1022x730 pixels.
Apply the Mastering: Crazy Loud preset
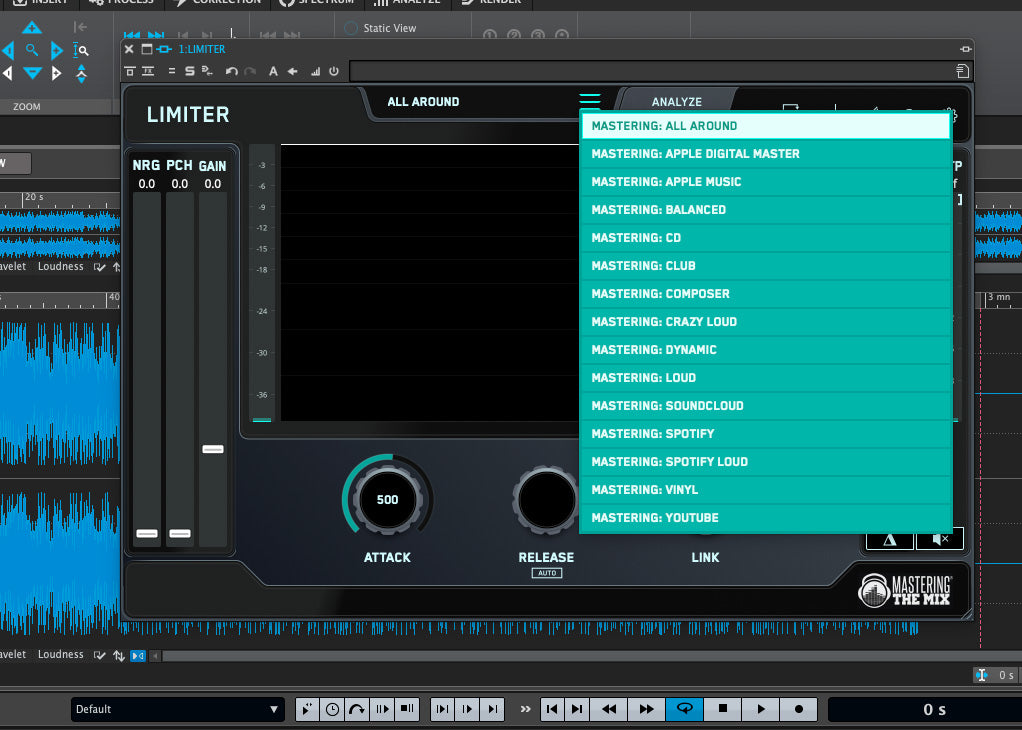(x=766, y=322)
